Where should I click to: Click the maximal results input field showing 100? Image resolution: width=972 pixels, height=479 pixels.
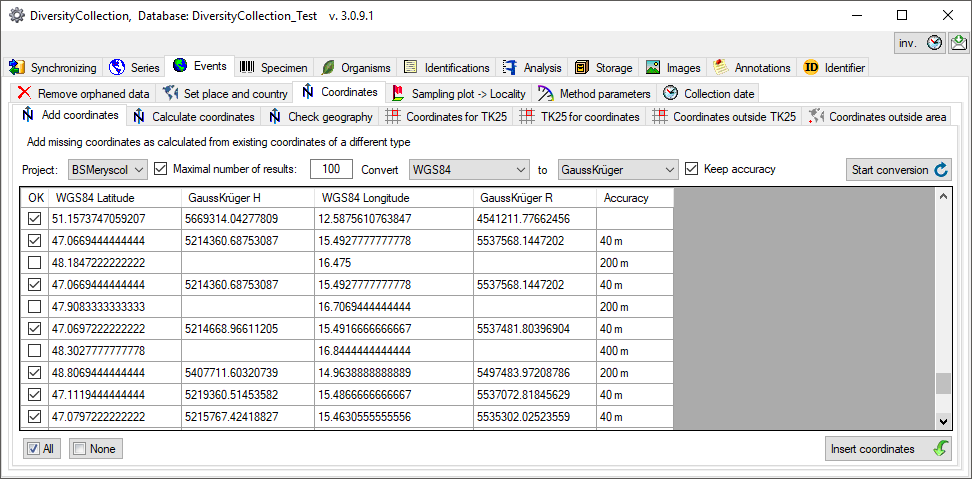pyautogui.click(x=332, y=169)
